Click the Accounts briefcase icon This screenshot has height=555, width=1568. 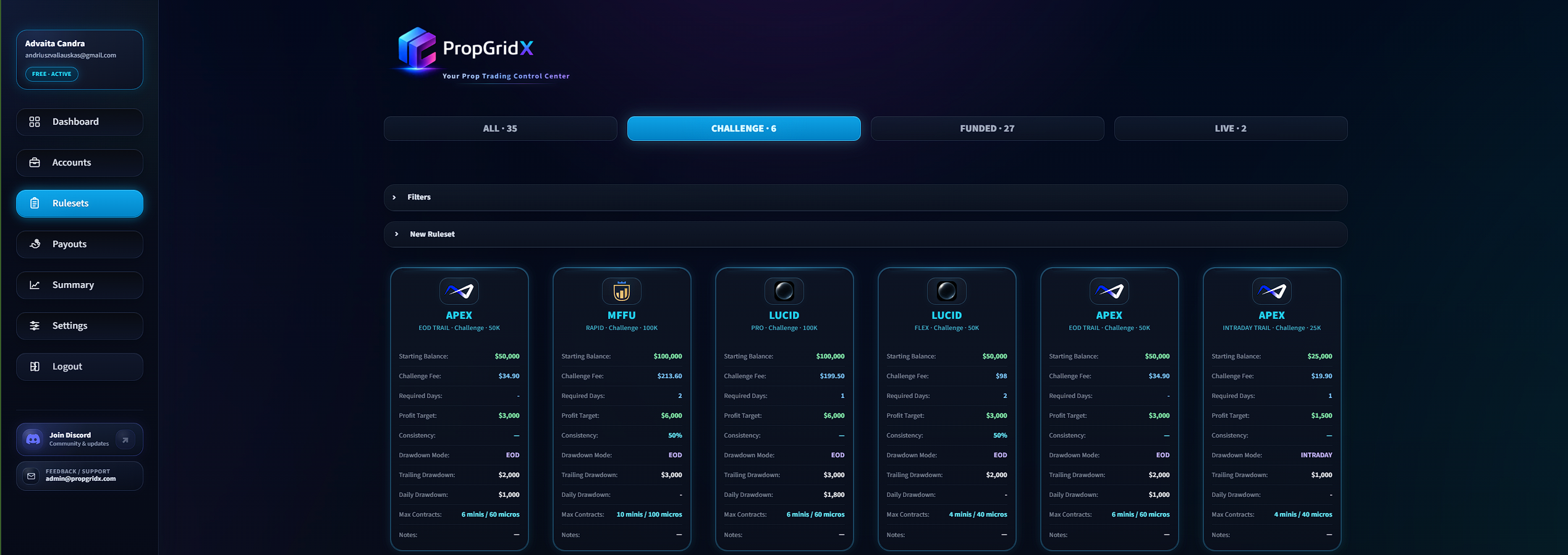[35, 163]
